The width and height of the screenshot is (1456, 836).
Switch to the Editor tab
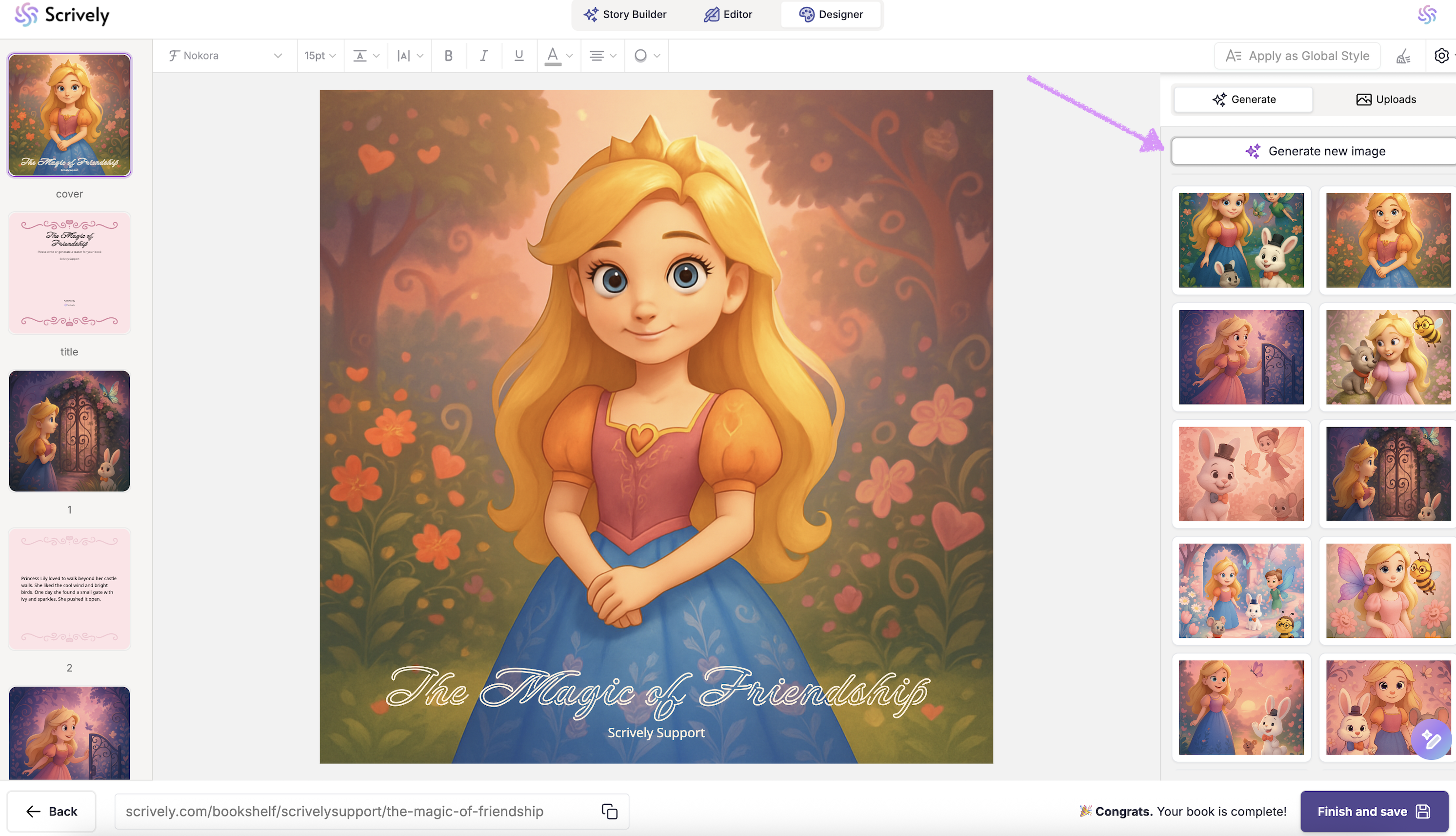click(x=728, y=14)
